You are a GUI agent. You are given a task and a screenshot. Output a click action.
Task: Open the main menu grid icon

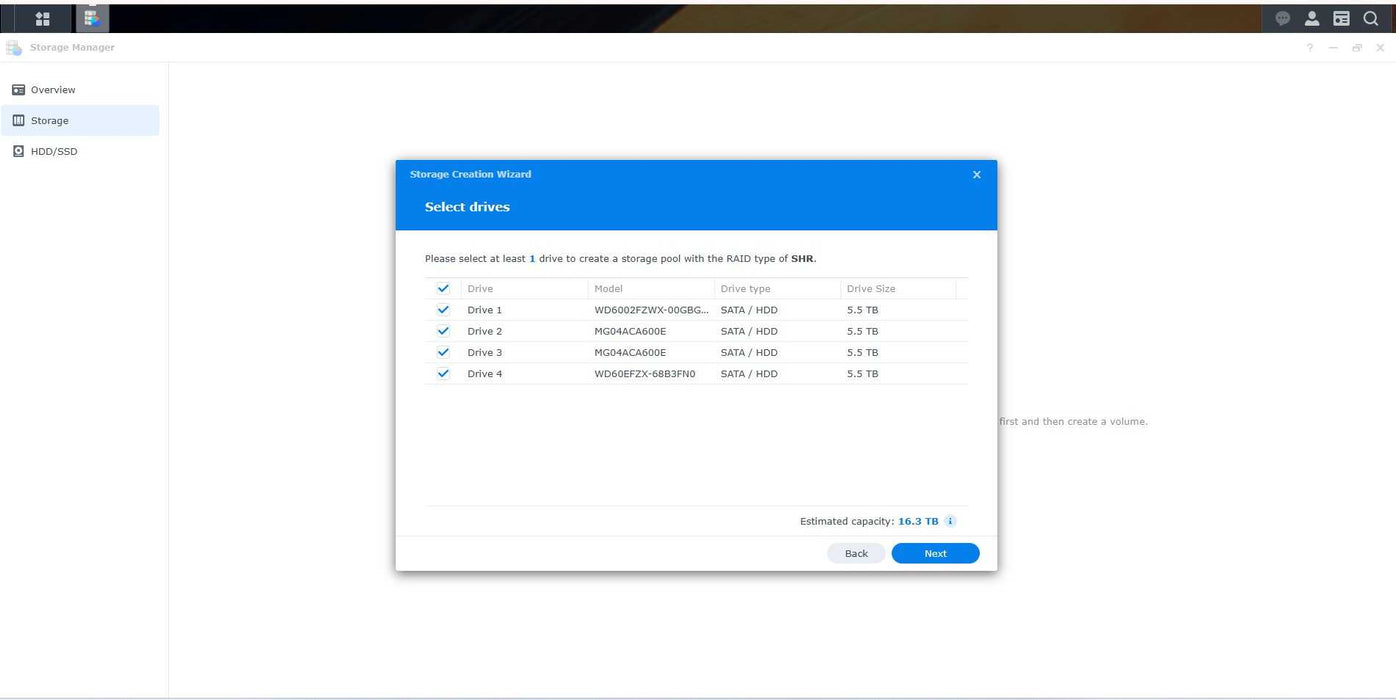[x=43, y=17]
